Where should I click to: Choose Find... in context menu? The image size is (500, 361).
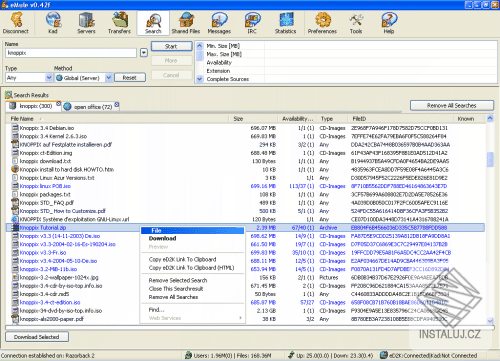(x=193, y=310)
